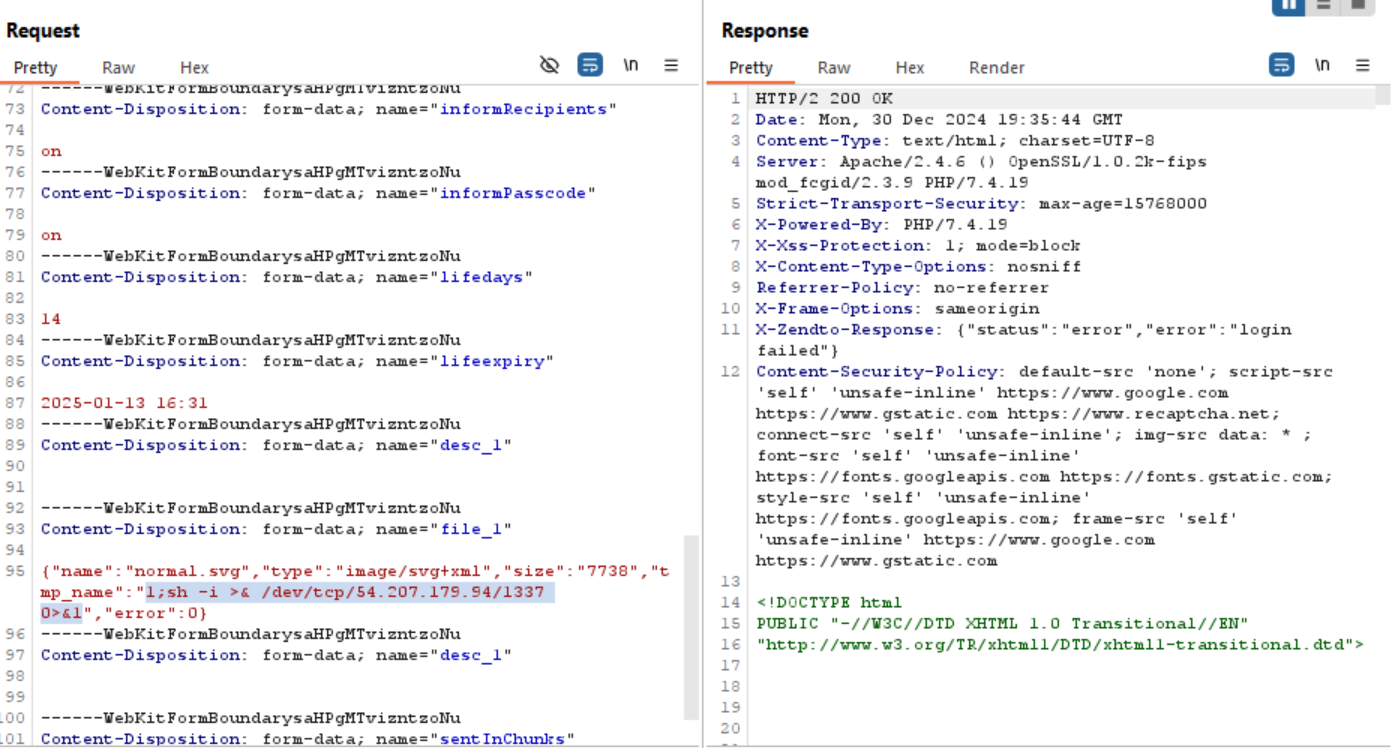Switch to the Response Raw tab
Image resolution: width=1393 pixels, height=748 pixels.
[x=833, y=68]
